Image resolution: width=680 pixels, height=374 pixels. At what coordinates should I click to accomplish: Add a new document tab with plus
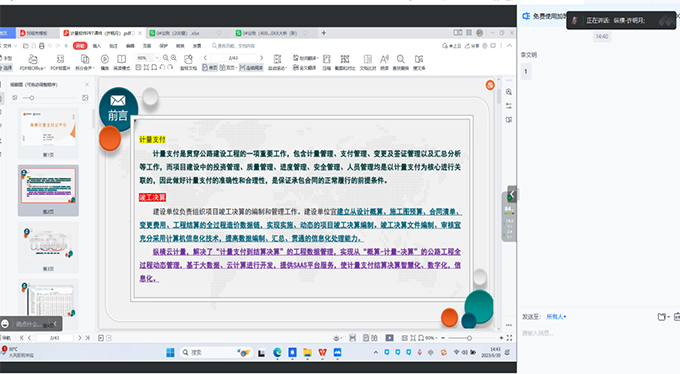(324, 33)
